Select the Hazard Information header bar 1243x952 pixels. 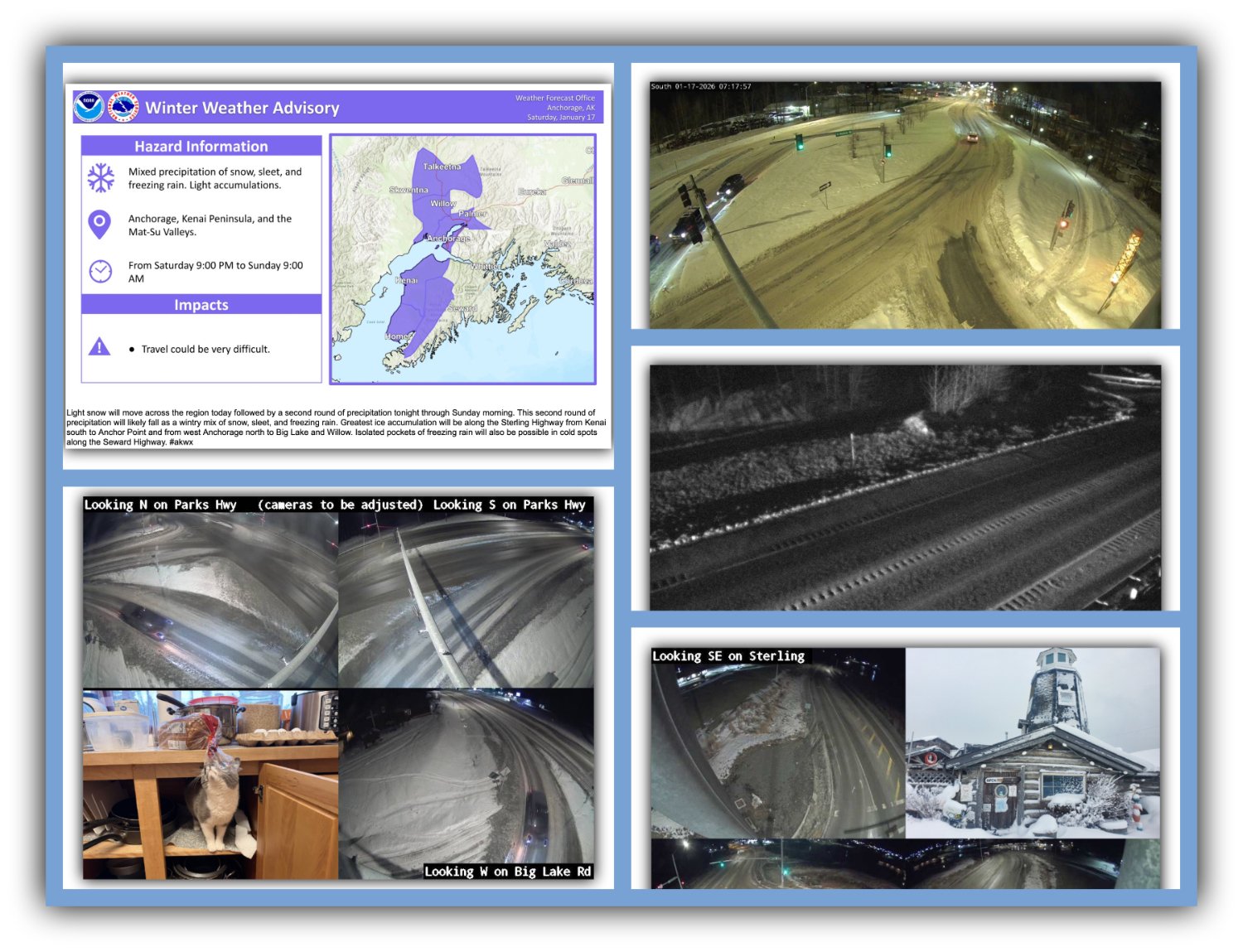coord(201,146)
